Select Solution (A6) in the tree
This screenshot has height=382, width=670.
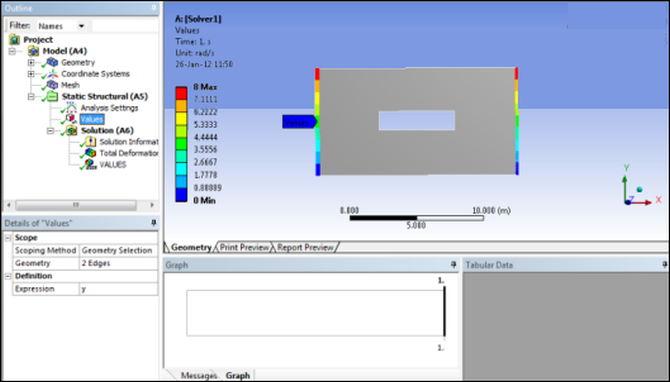pos(107,130)
